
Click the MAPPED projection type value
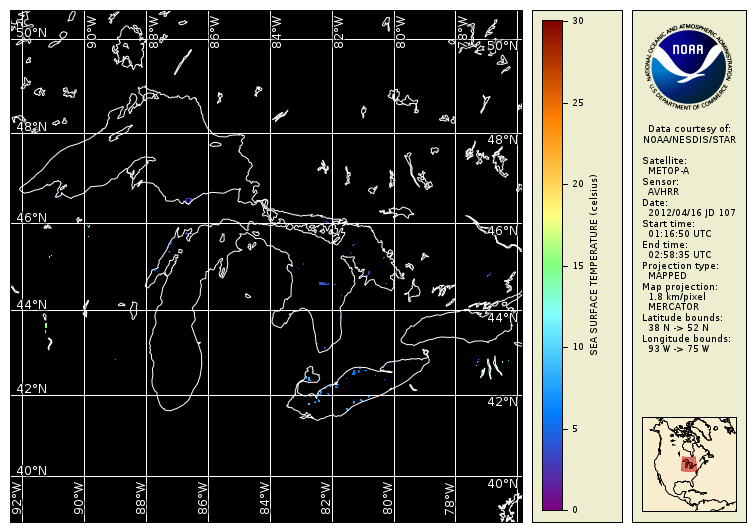point(667,276)
